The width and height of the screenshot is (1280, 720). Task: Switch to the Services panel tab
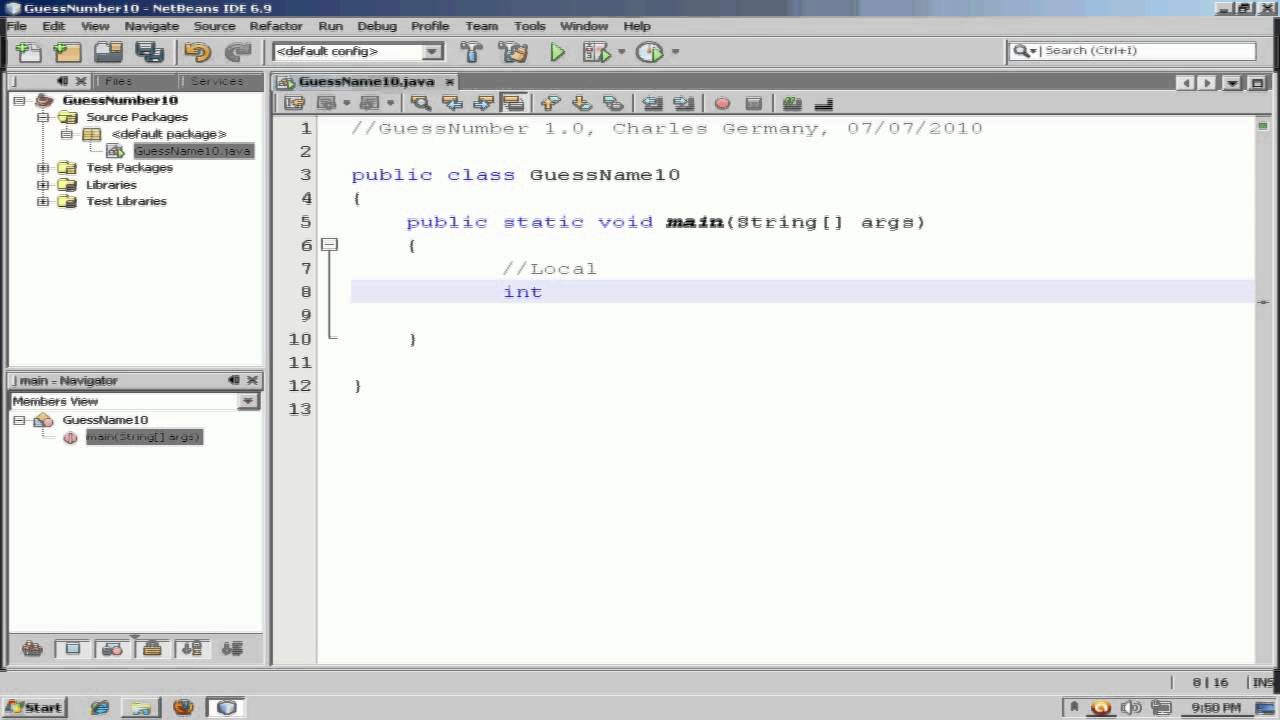click(x=216, y=81)
